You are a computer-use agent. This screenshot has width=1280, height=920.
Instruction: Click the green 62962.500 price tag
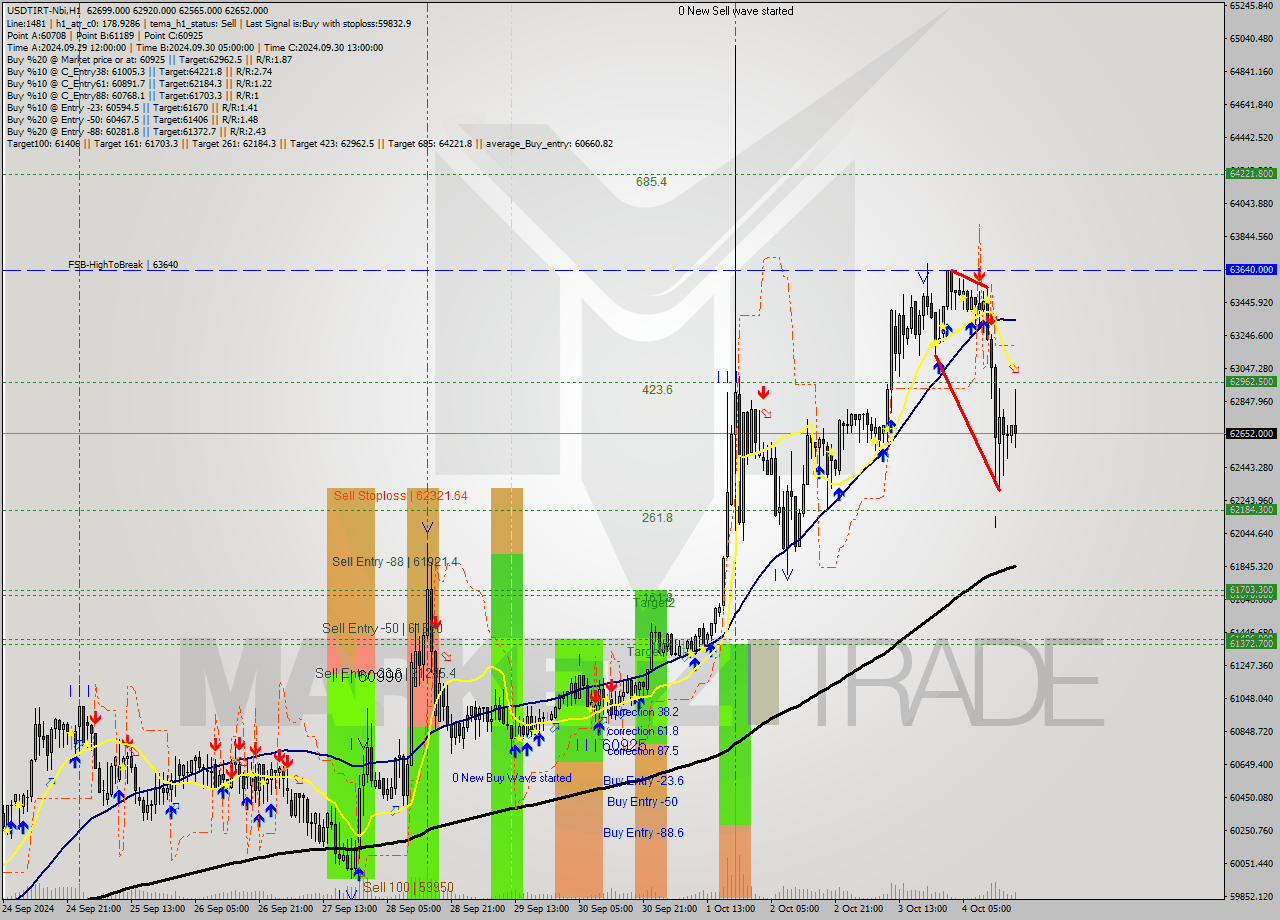[x=1250, y=382]
